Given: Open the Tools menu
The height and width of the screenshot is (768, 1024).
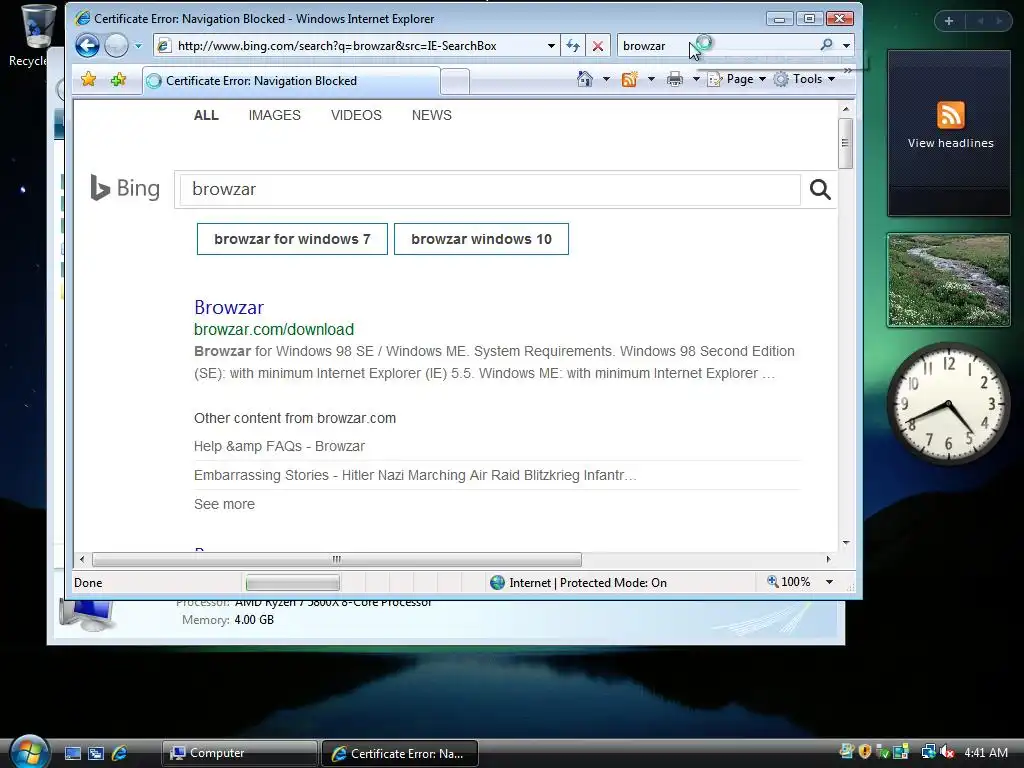Looking at the screenshot, I should click(x=805, y=79).
